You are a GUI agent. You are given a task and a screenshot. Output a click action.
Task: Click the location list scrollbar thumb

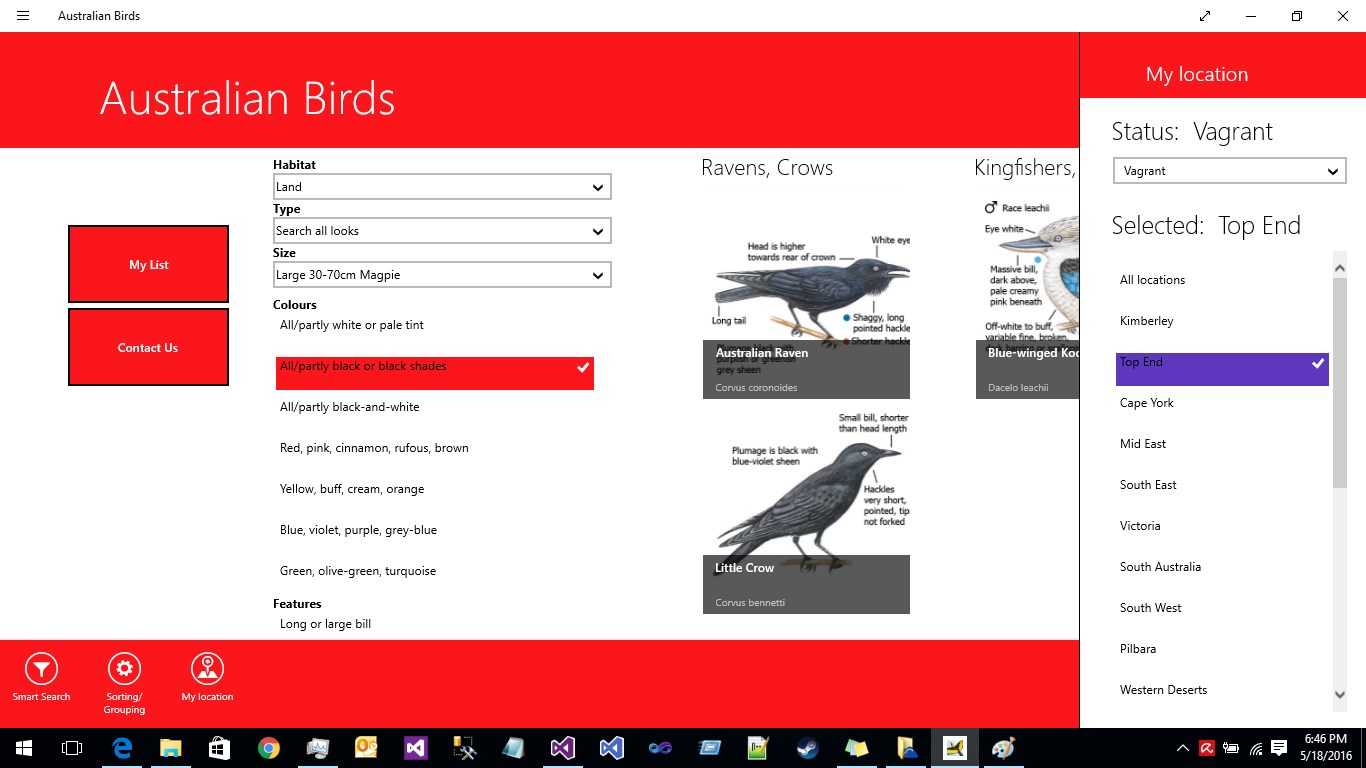click(1340, 383)
